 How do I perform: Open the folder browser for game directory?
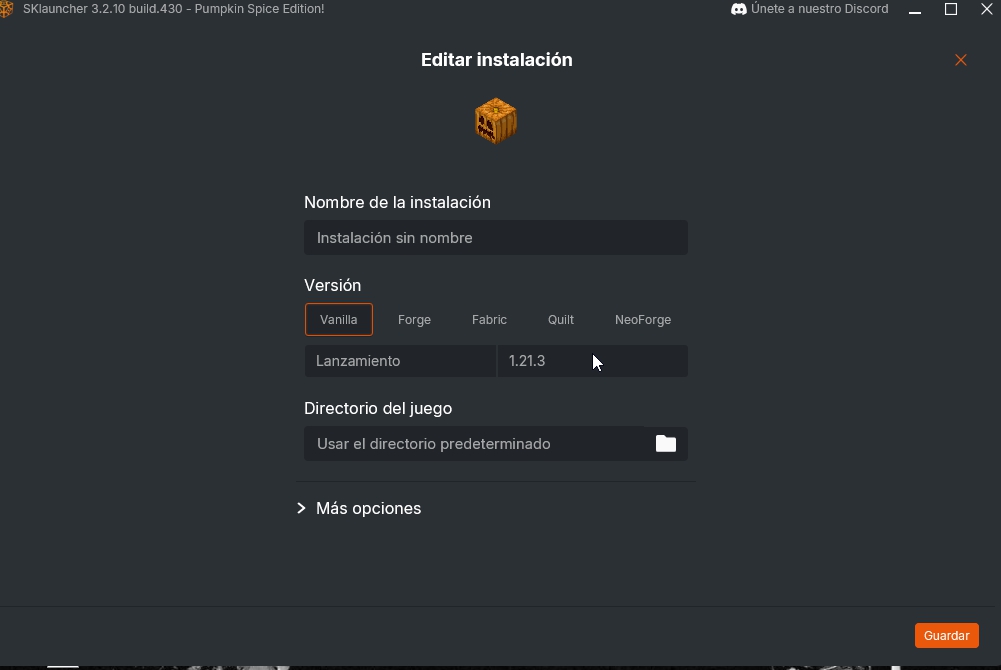[665, 443]
